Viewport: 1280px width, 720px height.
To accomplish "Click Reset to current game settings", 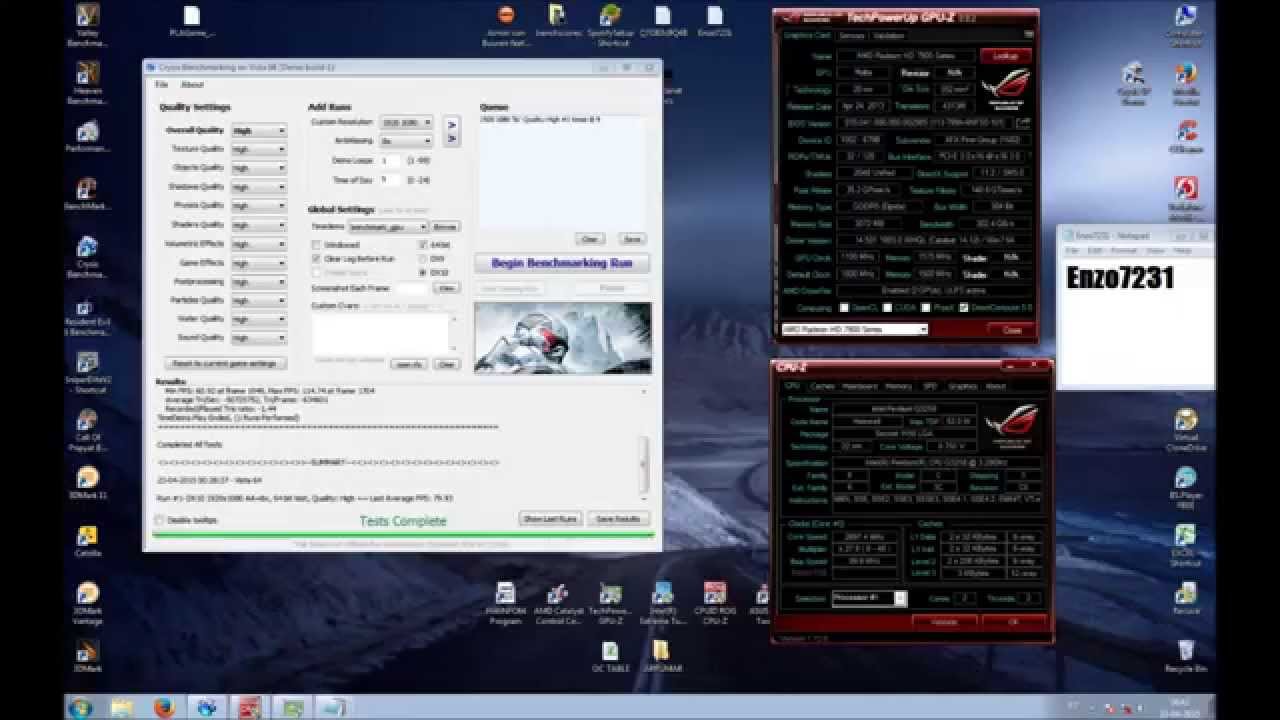I will (226, 363).
